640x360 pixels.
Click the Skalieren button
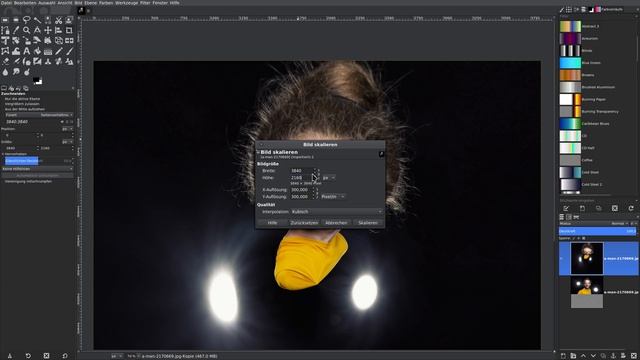pos(368,223)
